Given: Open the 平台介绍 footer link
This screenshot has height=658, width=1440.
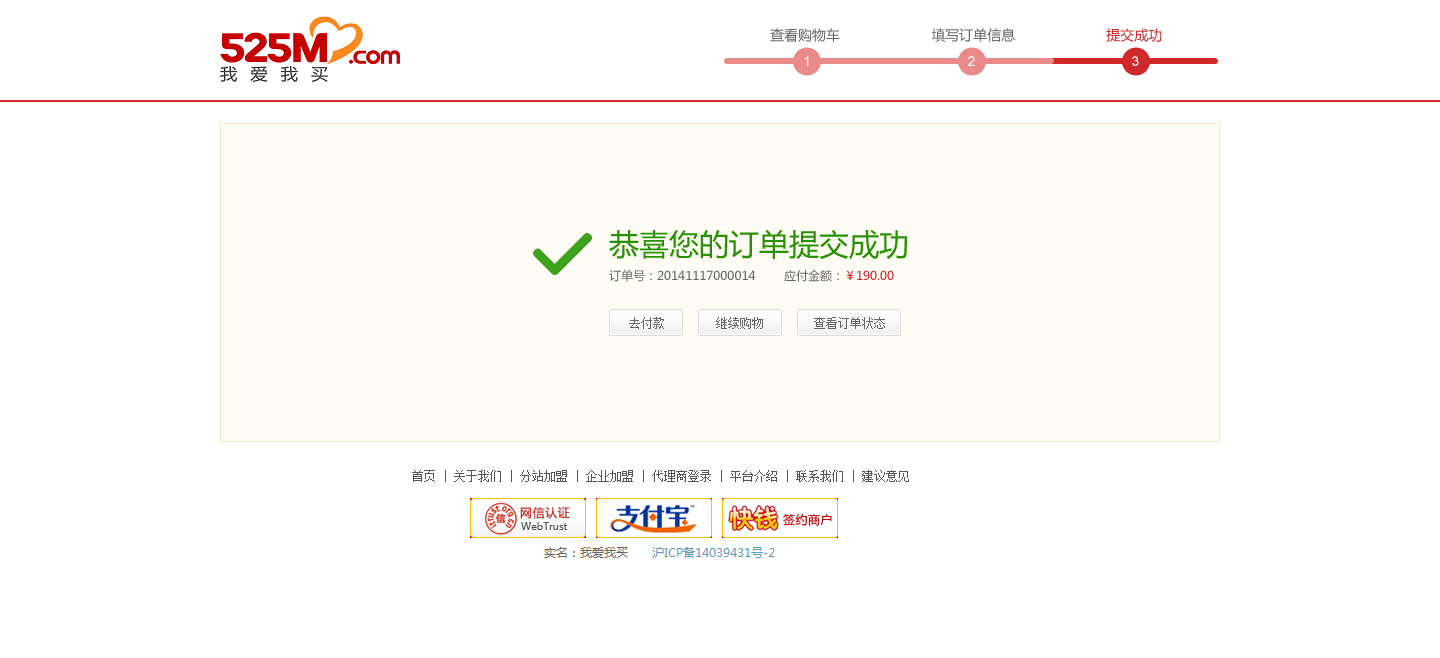Looking at the screenshot, I should coord(754,476).
